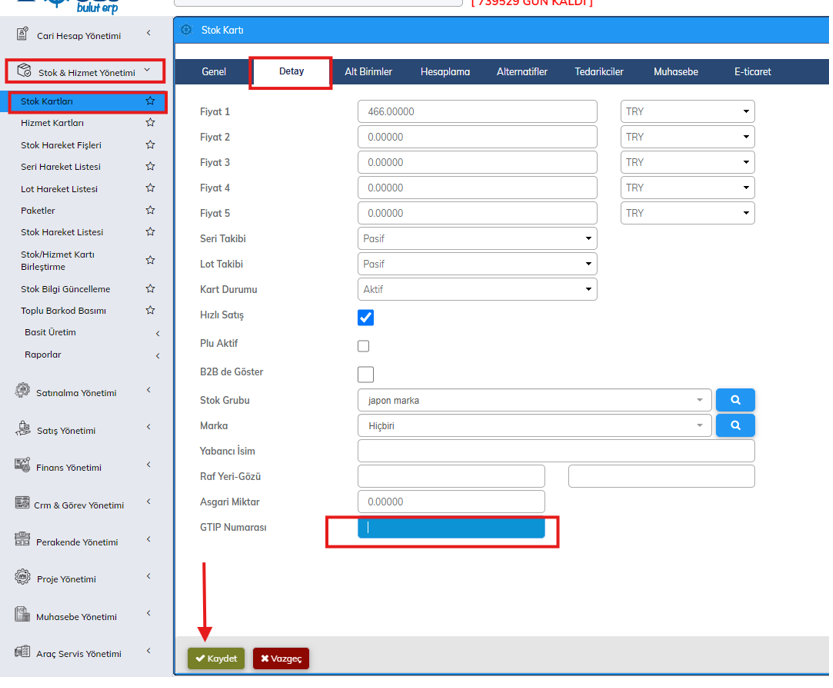Image resolution: width=833 pixels, height=688 pixels.
Task: Star the Stok Kartları favorite icon
Action: (150, 101)
